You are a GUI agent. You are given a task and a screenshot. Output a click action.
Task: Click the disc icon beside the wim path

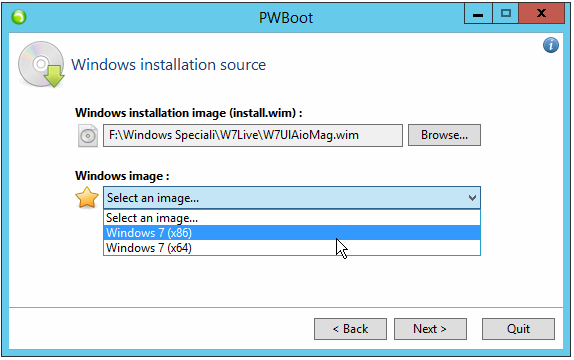click(88, 136)
